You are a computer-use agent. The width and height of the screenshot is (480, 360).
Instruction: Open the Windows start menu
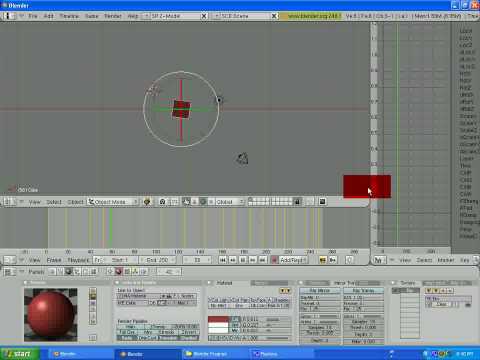pyautogui.click(x=19, y=354)
